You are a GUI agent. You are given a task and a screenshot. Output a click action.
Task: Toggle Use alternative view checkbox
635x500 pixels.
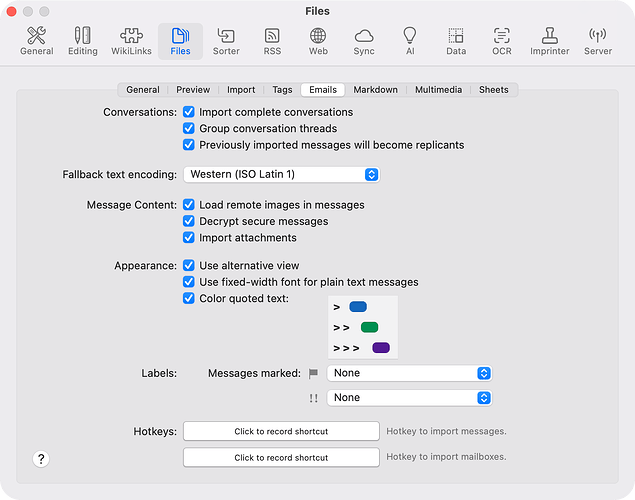click(x=189, y=266)
